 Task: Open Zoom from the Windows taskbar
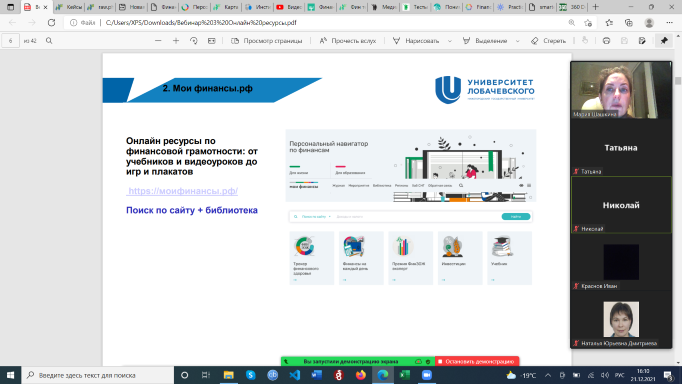coord(427,375)
